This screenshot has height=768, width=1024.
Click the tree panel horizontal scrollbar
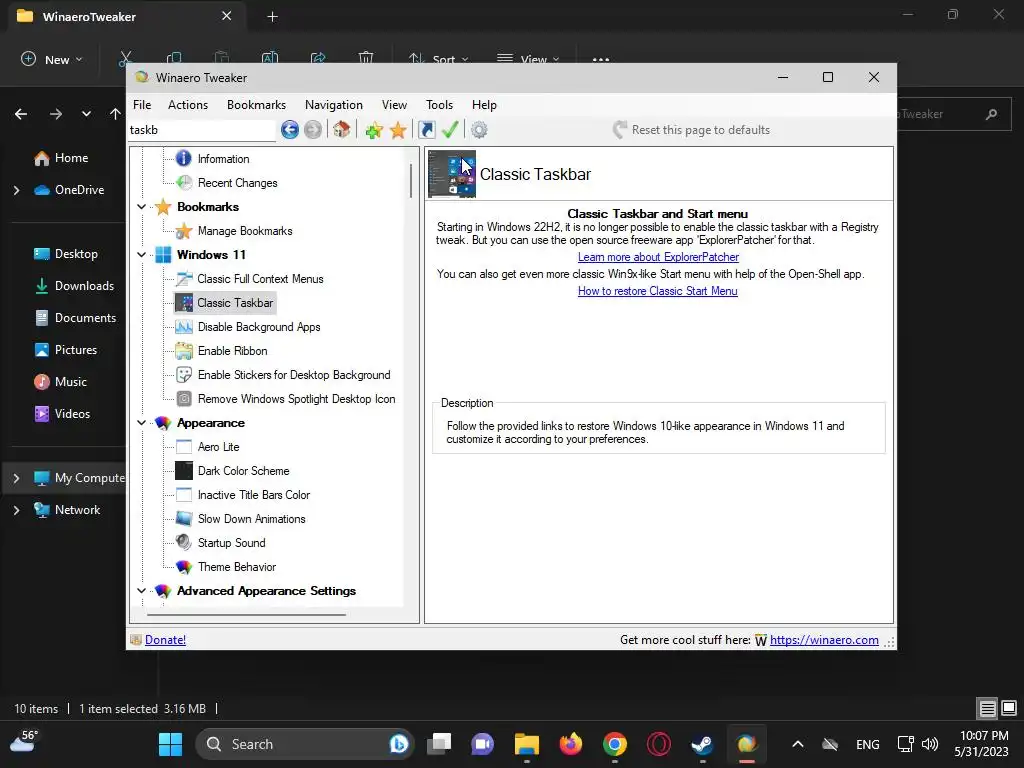(246, 615)
